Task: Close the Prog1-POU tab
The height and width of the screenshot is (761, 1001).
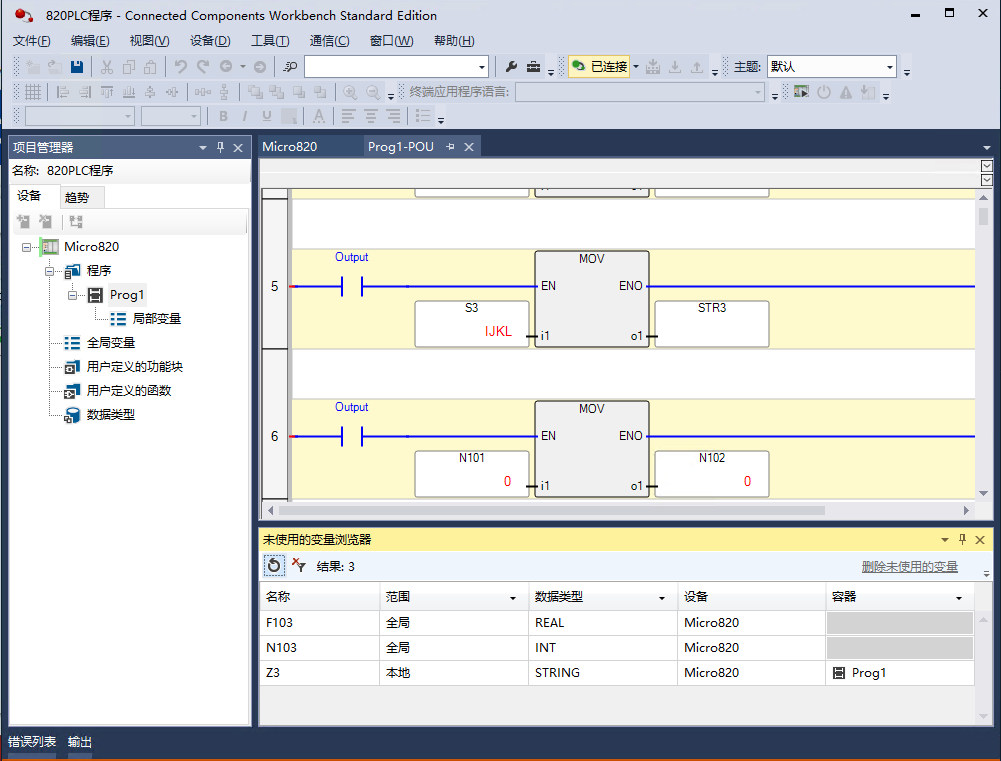Action: click(x=469, y=147)
